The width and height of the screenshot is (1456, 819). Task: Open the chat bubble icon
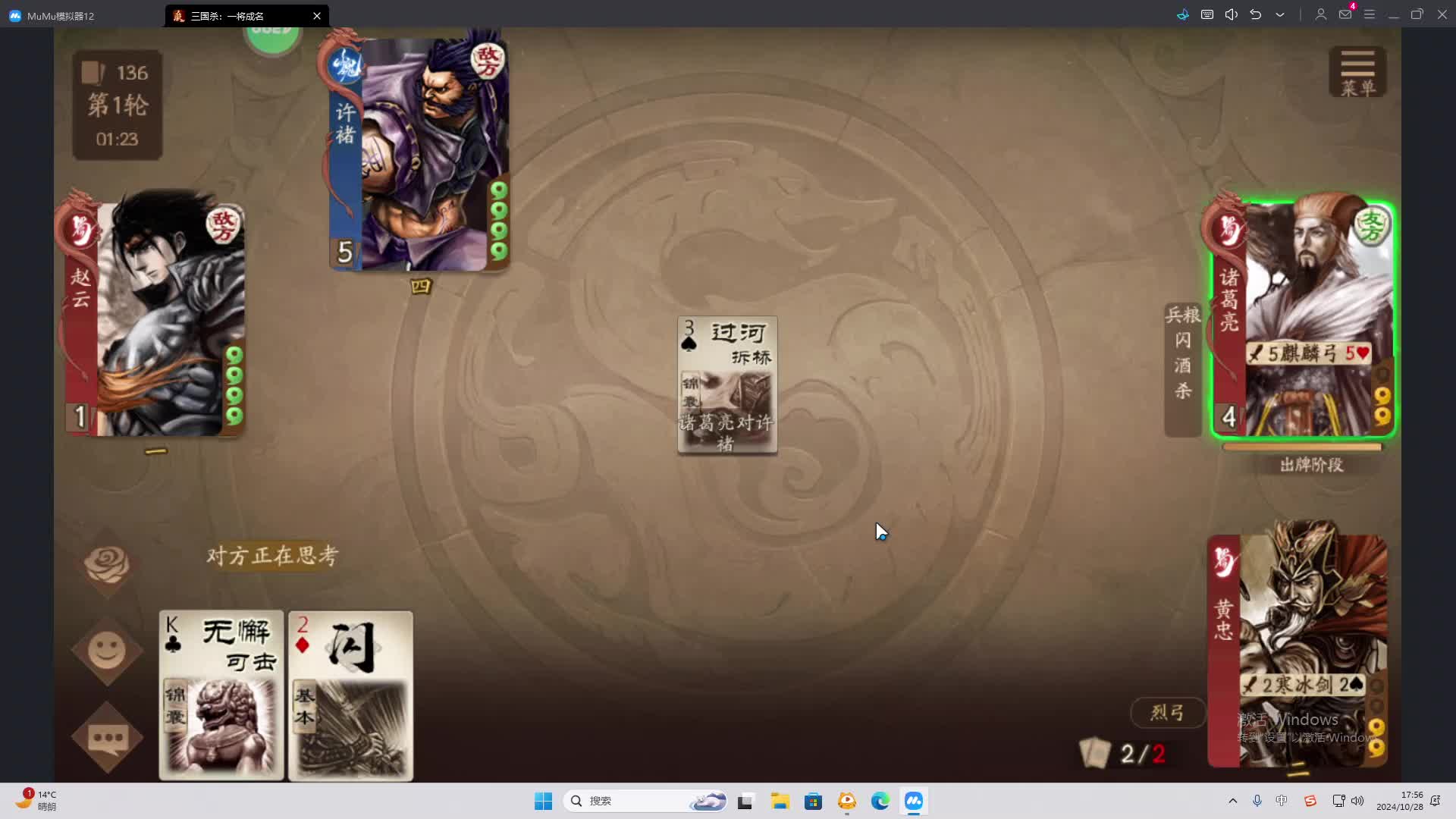pyautogui.click(x=107, y=737)
